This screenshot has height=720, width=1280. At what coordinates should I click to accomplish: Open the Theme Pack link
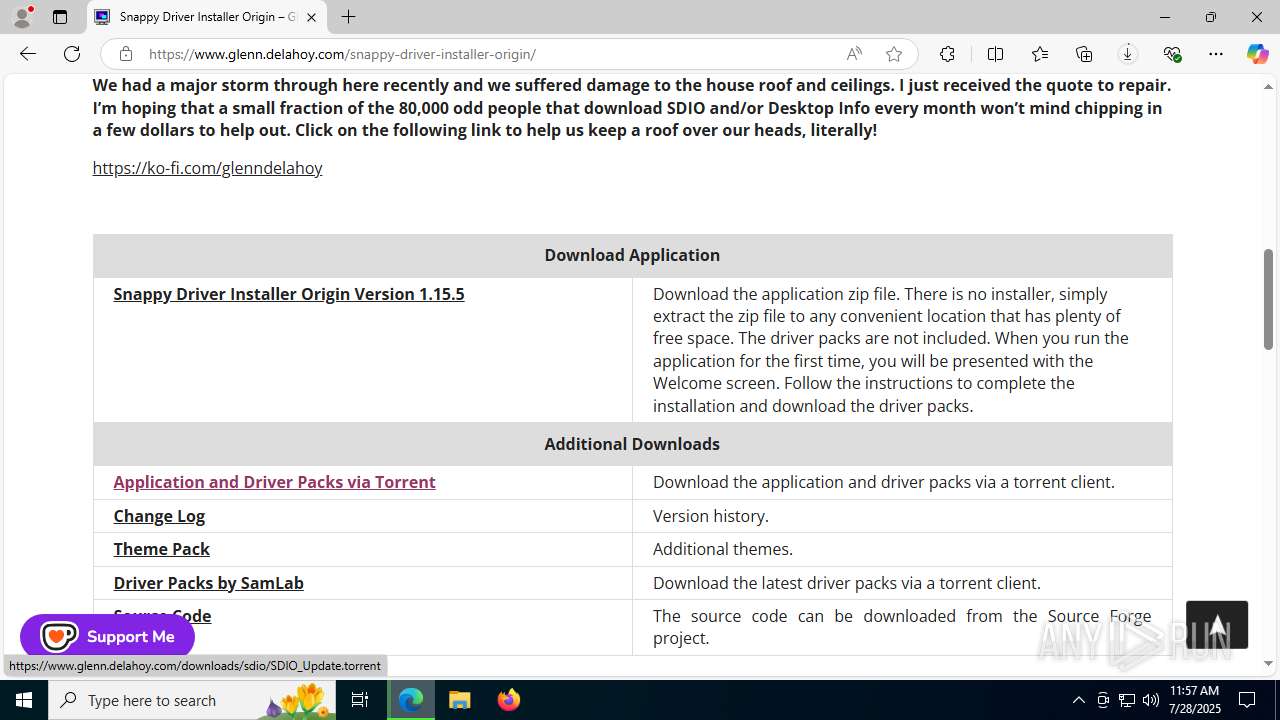(161, 549)
